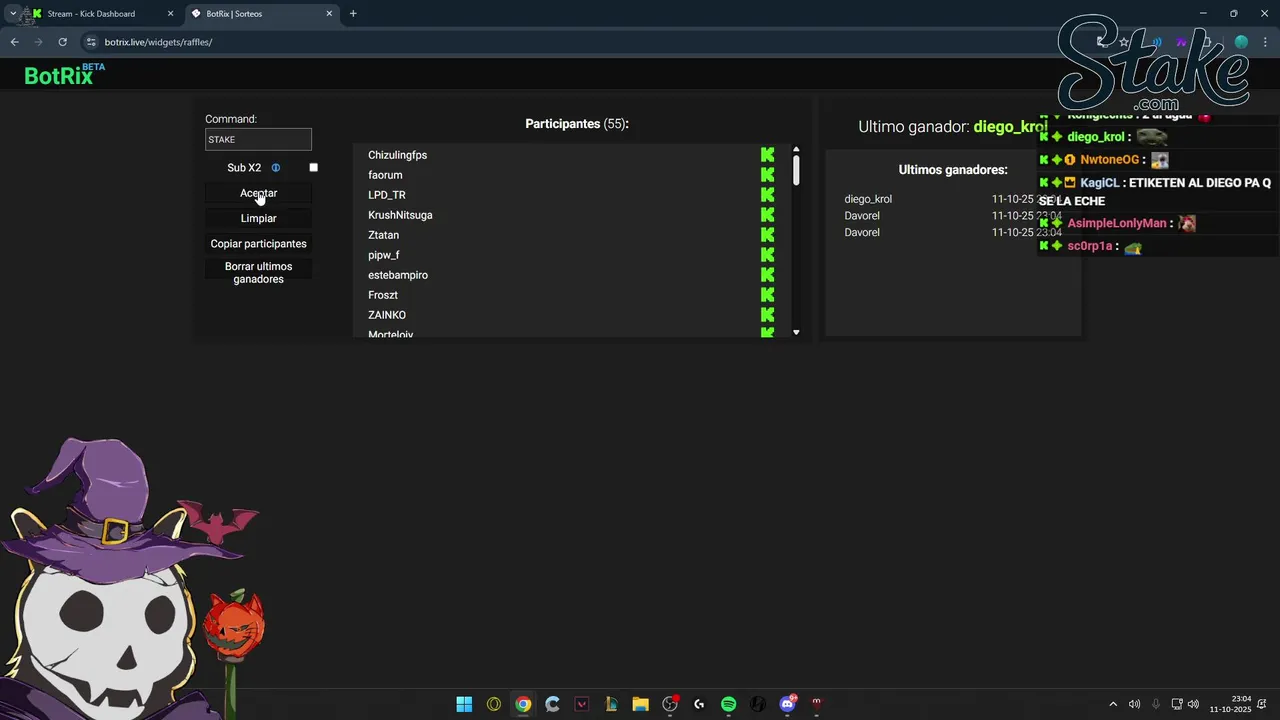Image resolution: width=1280 pixels, height=720 pixels.
Task: Click the Command input field
Action: 258,140
